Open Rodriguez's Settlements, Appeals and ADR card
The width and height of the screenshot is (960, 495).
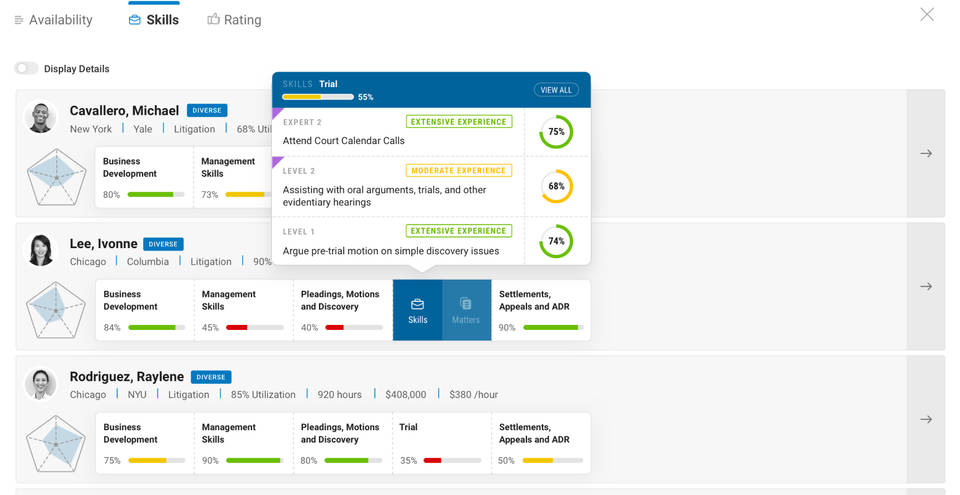pyautogui.click(x=541, y=443)
